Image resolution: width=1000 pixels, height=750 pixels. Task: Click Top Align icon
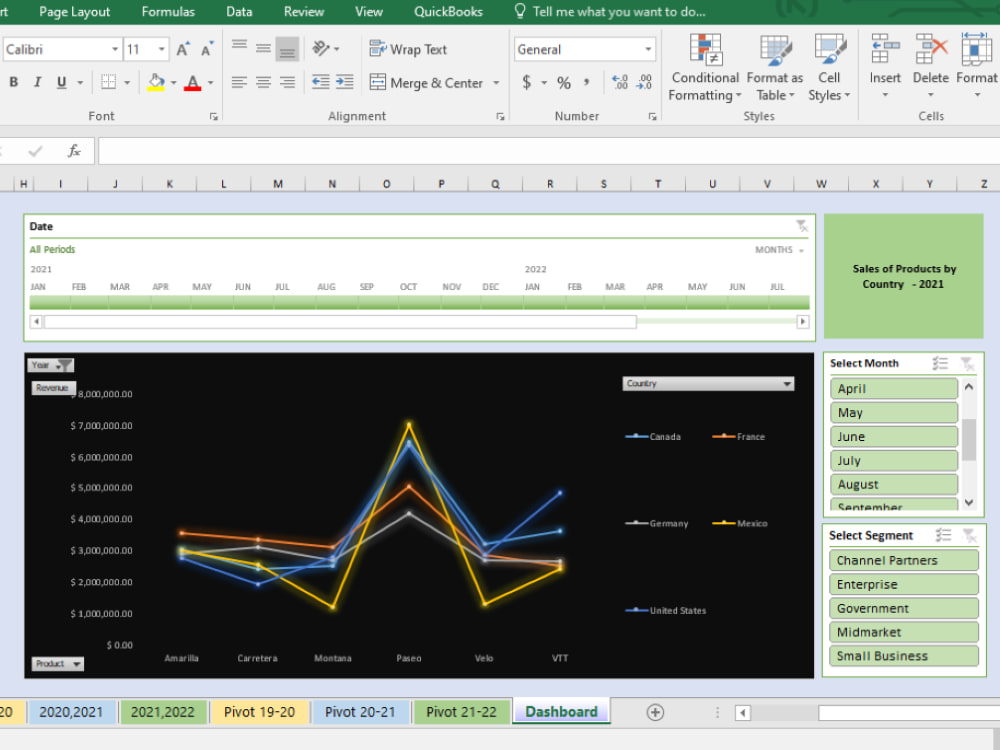tap(239, 48)
